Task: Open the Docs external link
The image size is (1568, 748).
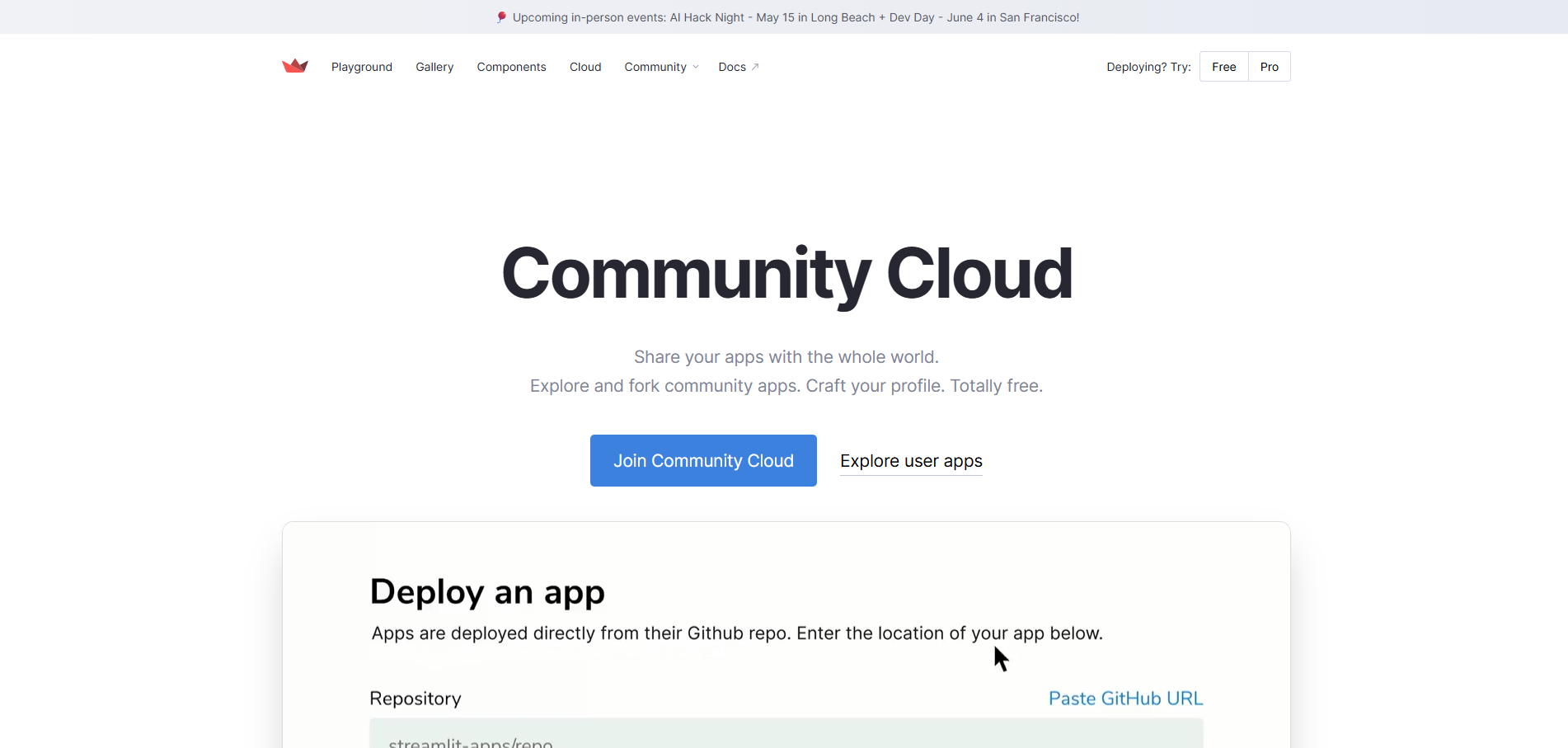Action: [x=738, y=67]
